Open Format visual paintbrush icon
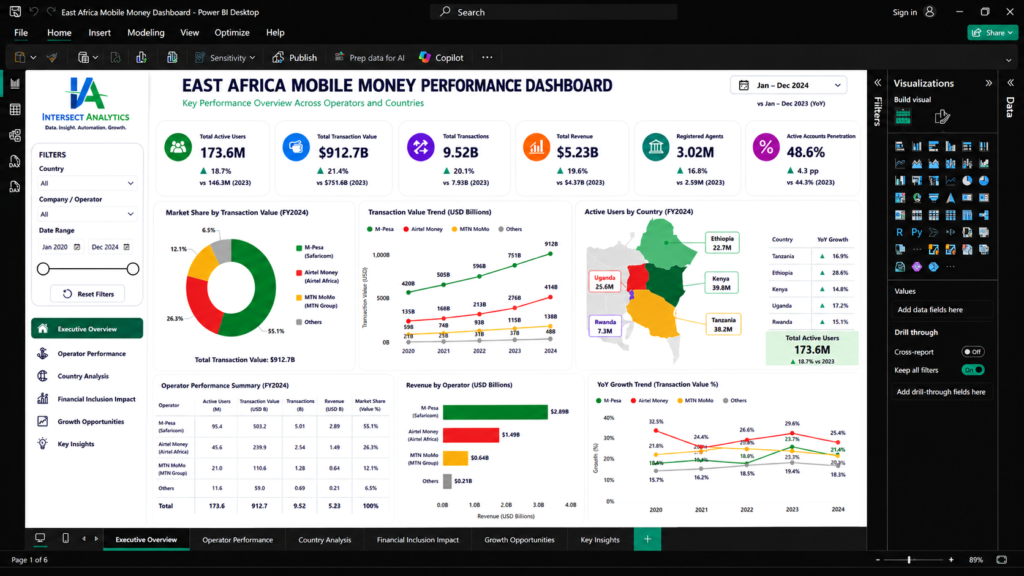The image size is (1024, 576). coord(942,117)
